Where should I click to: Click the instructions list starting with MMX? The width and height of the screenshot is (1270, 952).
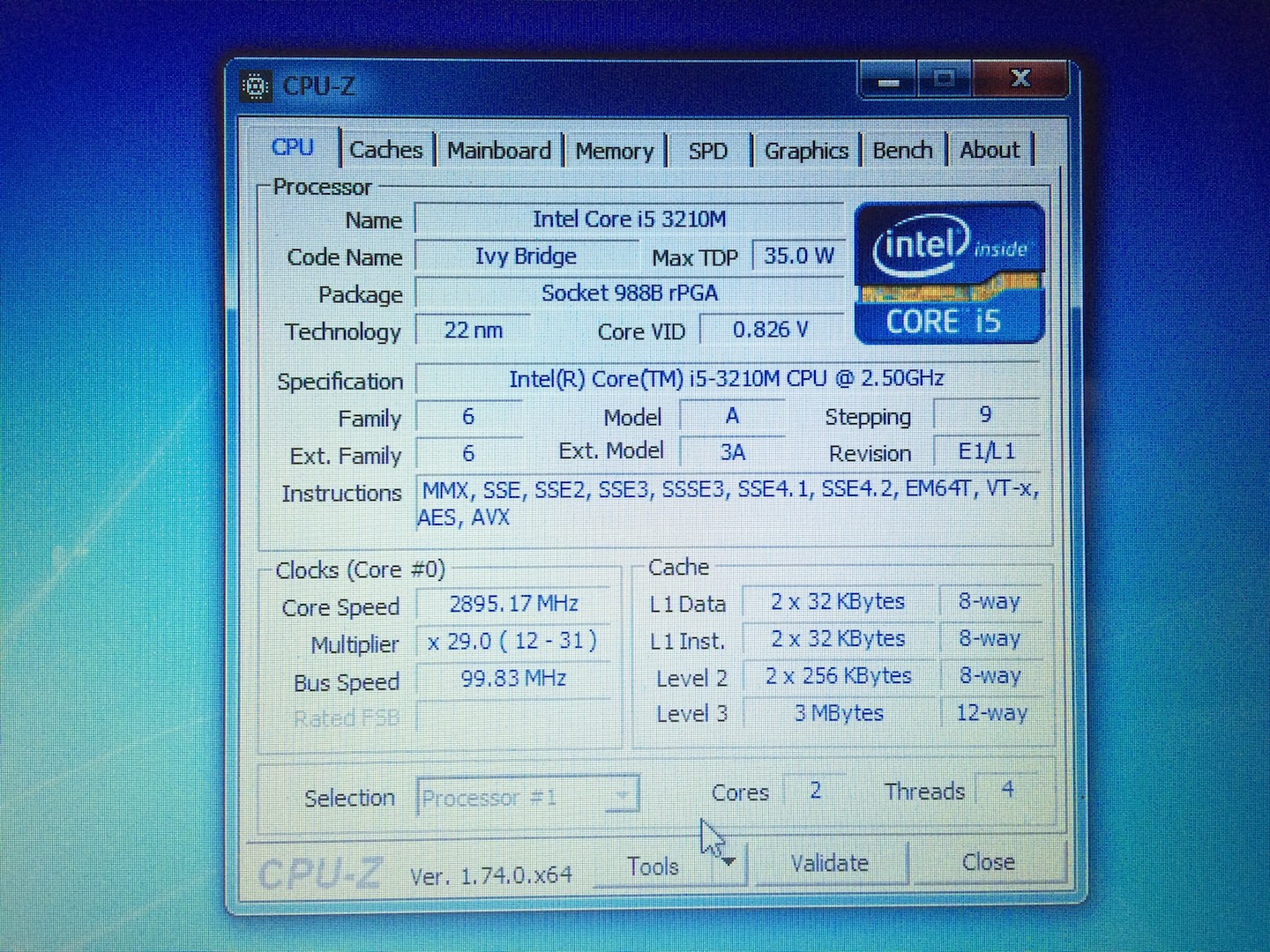728,503
